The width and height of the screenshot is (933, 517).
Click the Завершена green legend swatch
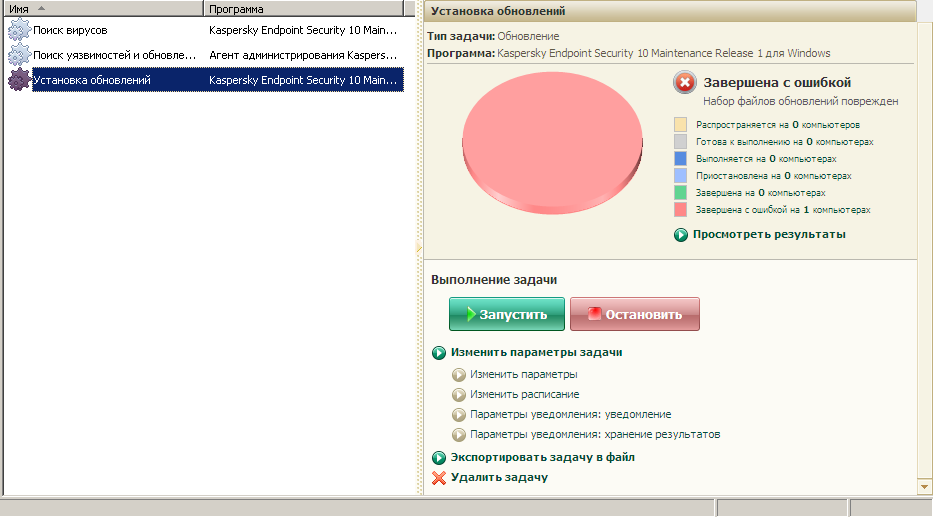(x=680, y=192)
